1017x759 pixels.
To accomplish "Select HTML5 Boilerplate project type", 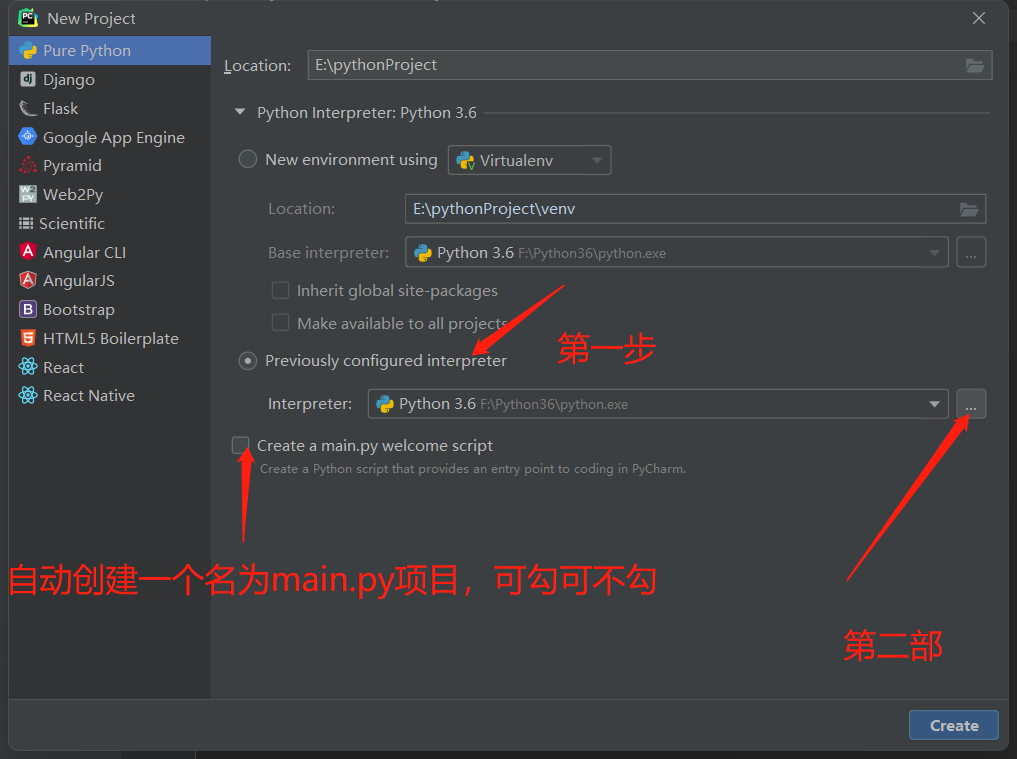I will 110,339.
